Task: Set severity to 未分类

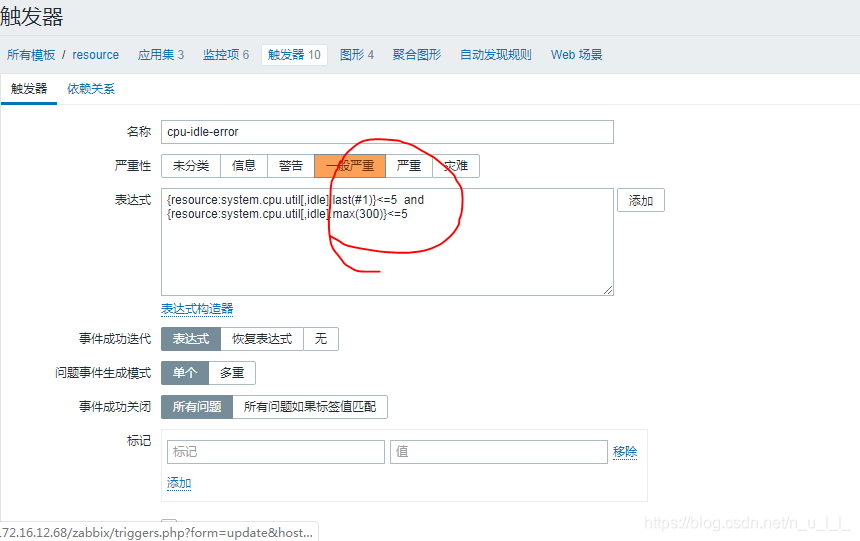Action: 191,166
